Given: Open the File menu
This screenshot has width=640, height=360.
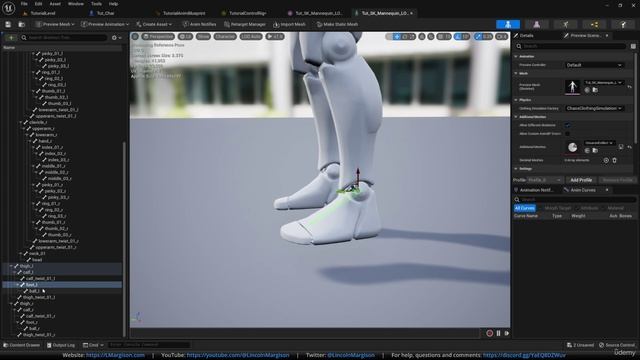Looking at the screenshot, I should [x=24, y=4].
